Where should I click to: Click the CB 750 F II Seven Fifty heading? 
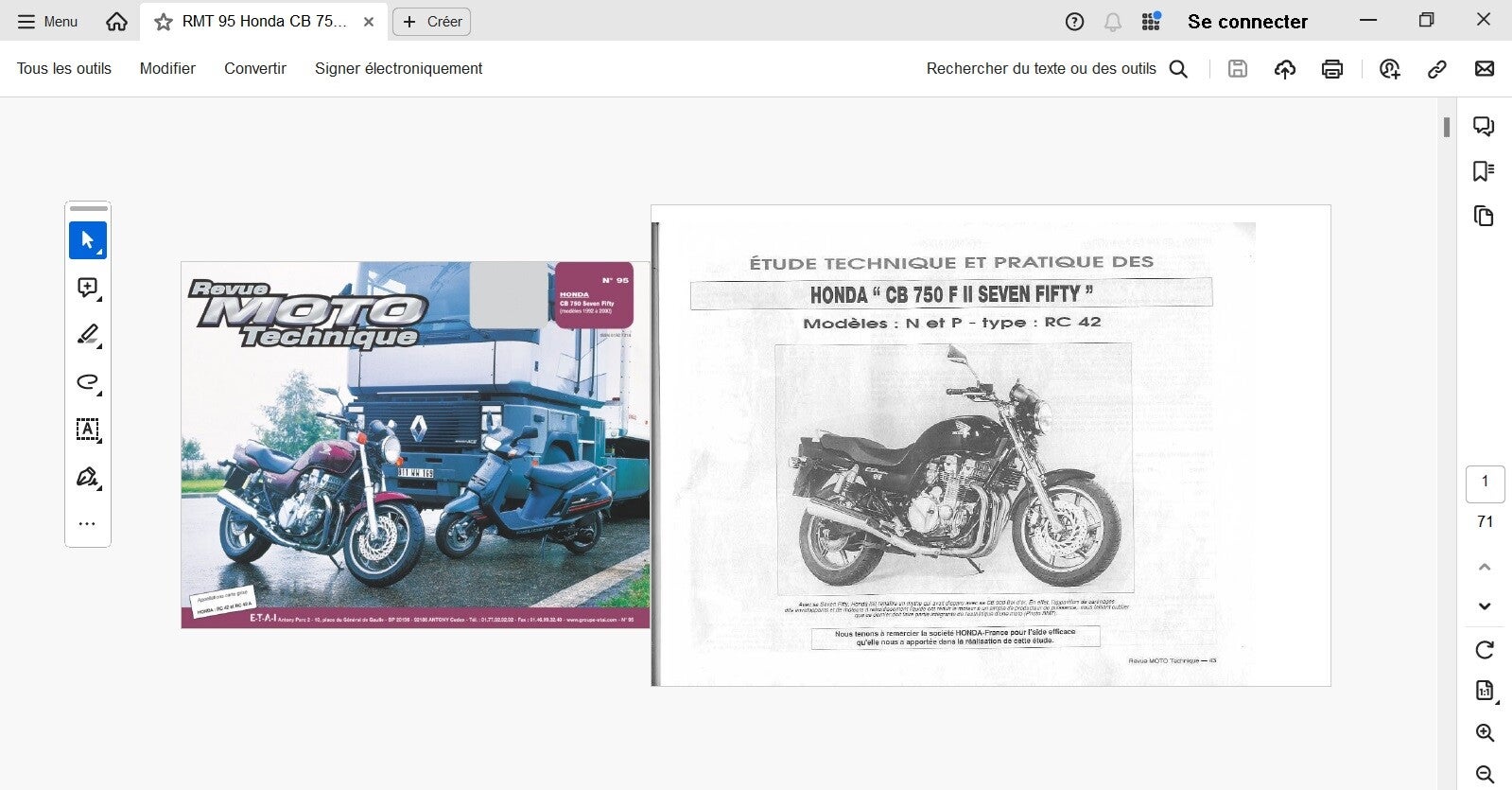[x=951, y=294]
